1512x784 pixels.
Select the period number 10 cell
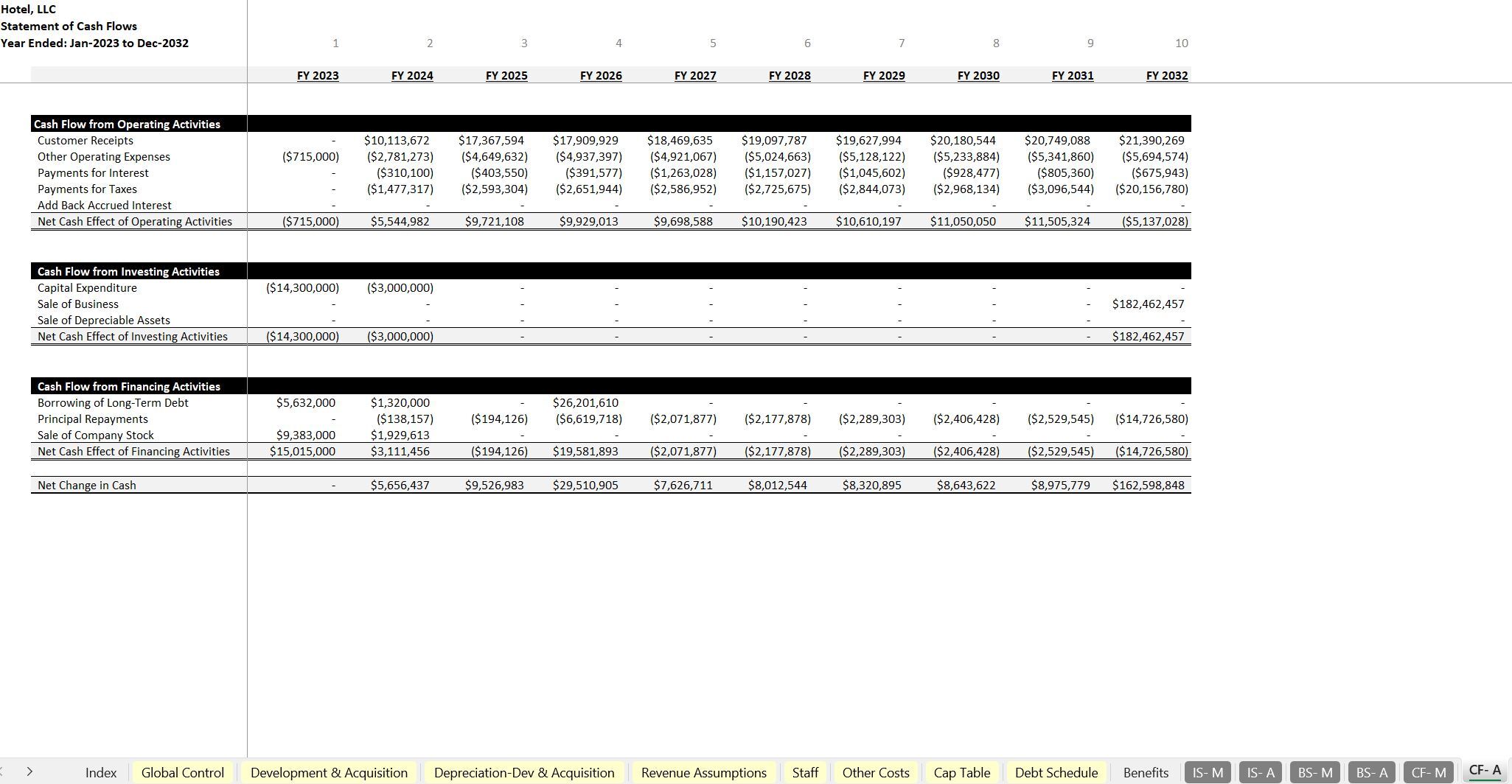[1181, 43]
